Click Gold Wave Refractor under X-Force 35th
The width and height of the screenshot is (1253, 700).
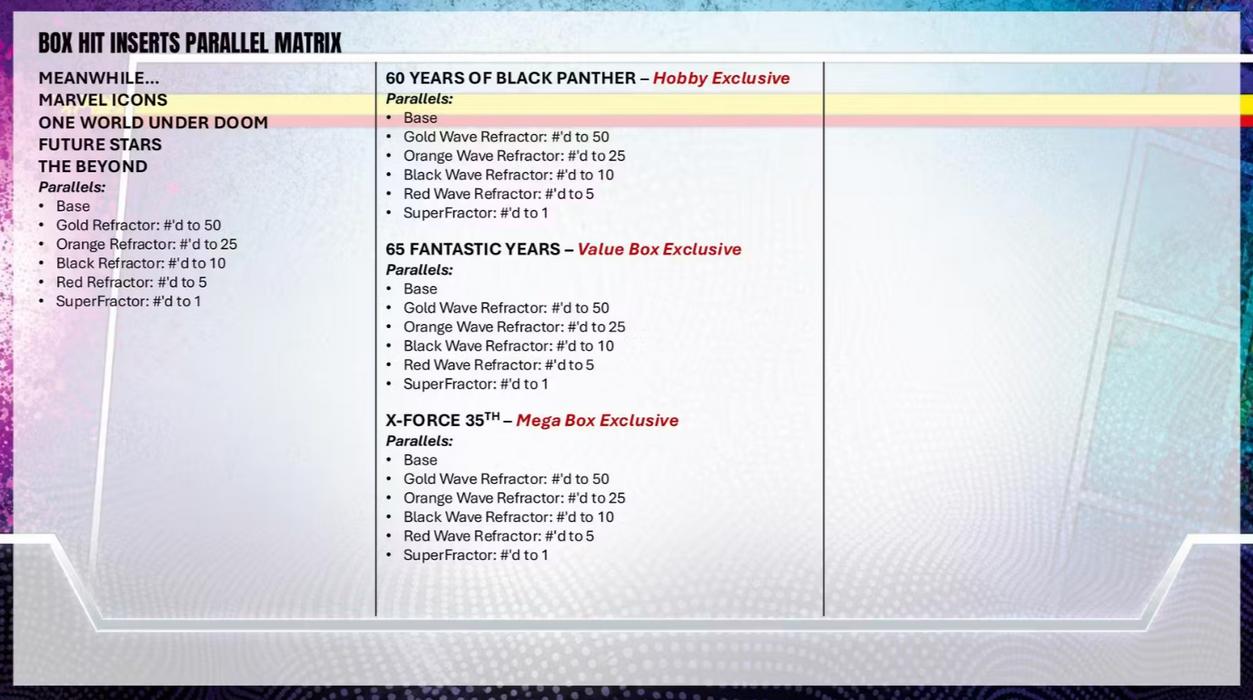[507, 479]
